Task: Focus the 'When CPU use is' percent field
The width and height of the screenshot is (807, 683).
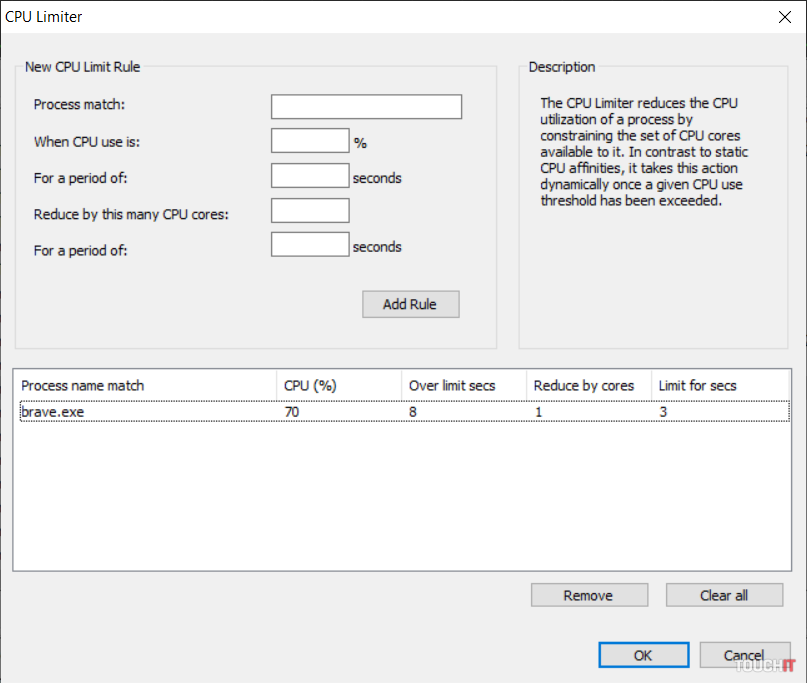Action: click(x=310, y=141)
